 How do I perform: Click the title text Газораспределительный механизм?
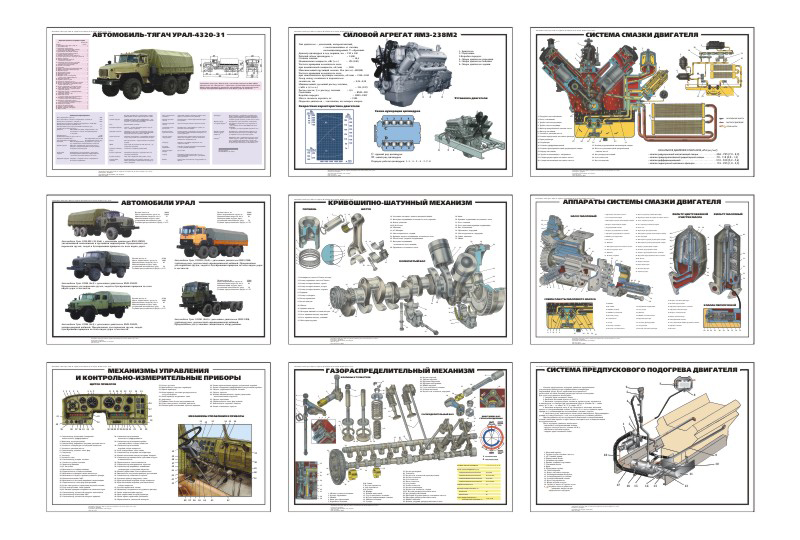click(x=400, y=370)
